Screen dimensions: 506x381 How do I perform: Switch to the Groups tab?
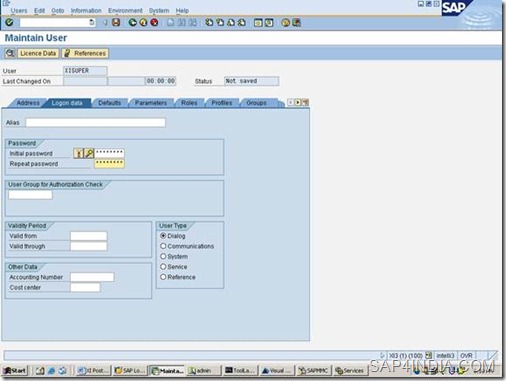[256, 103]
